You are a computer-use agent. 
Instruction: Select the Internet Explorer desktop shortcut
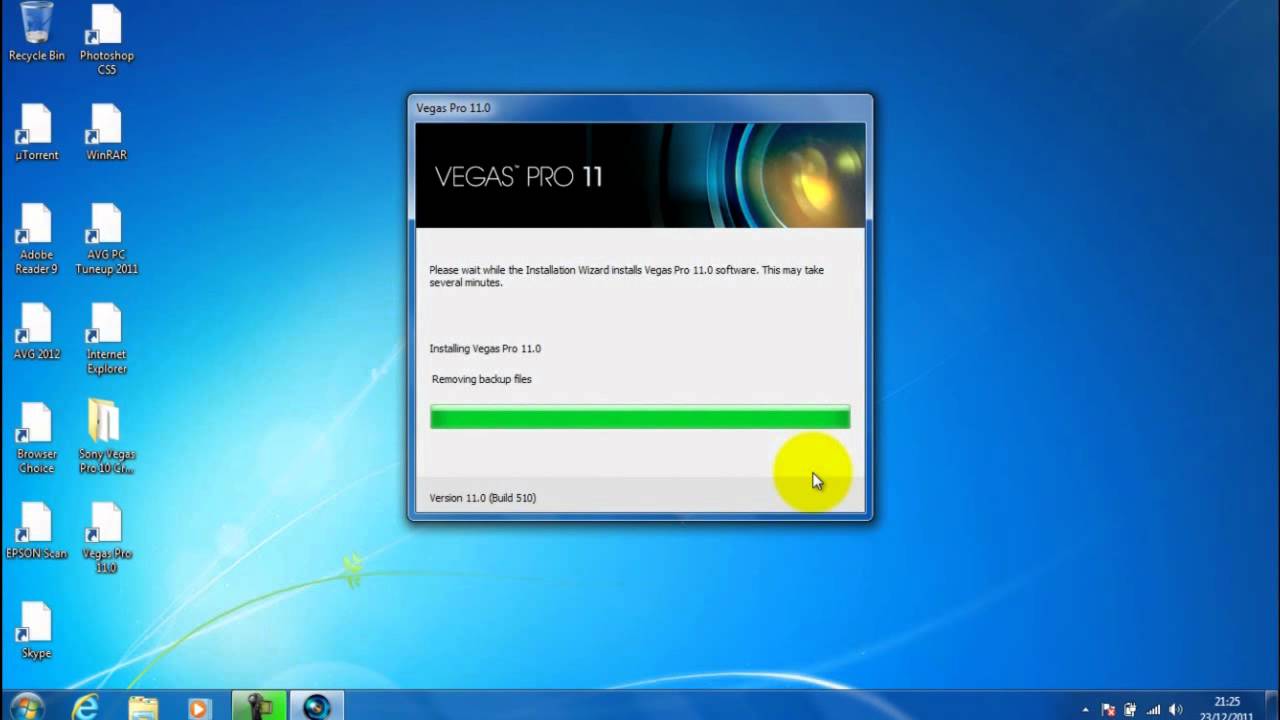pos(106,338)
